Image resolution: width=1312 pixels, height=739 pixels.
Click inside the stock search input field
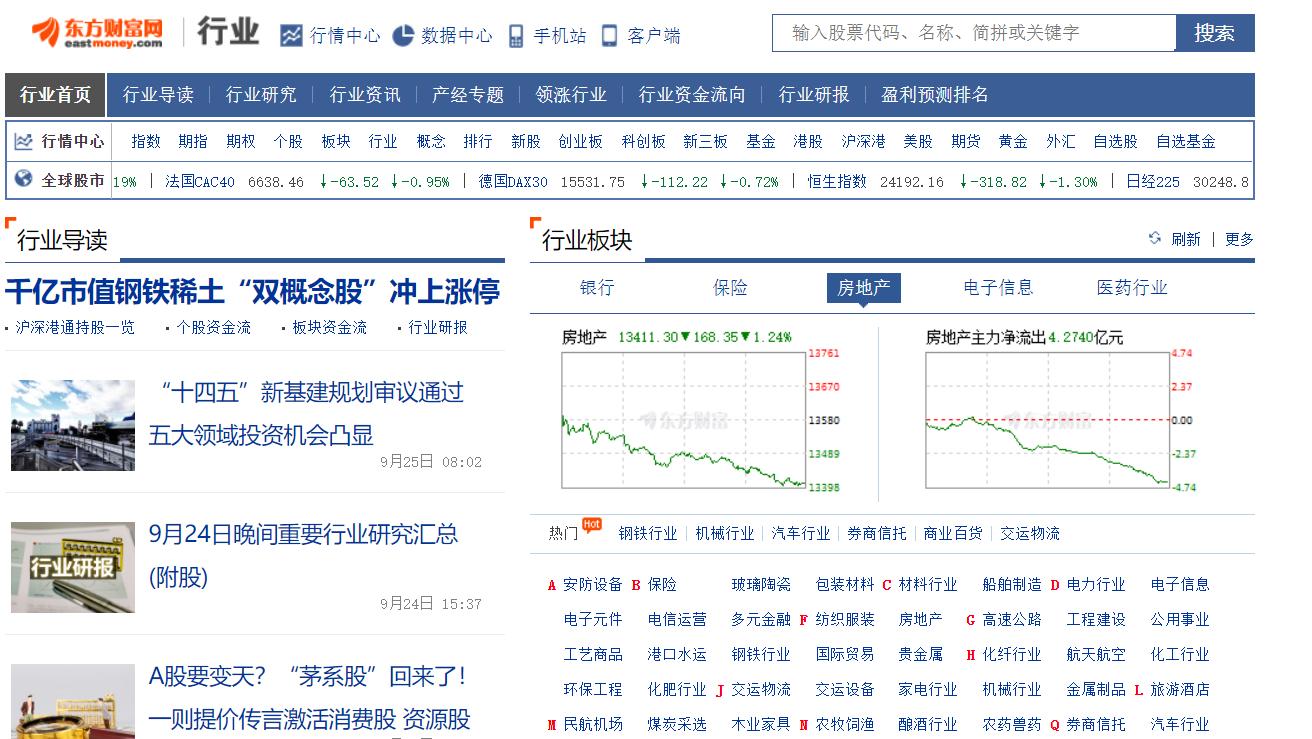coord(970,32)
